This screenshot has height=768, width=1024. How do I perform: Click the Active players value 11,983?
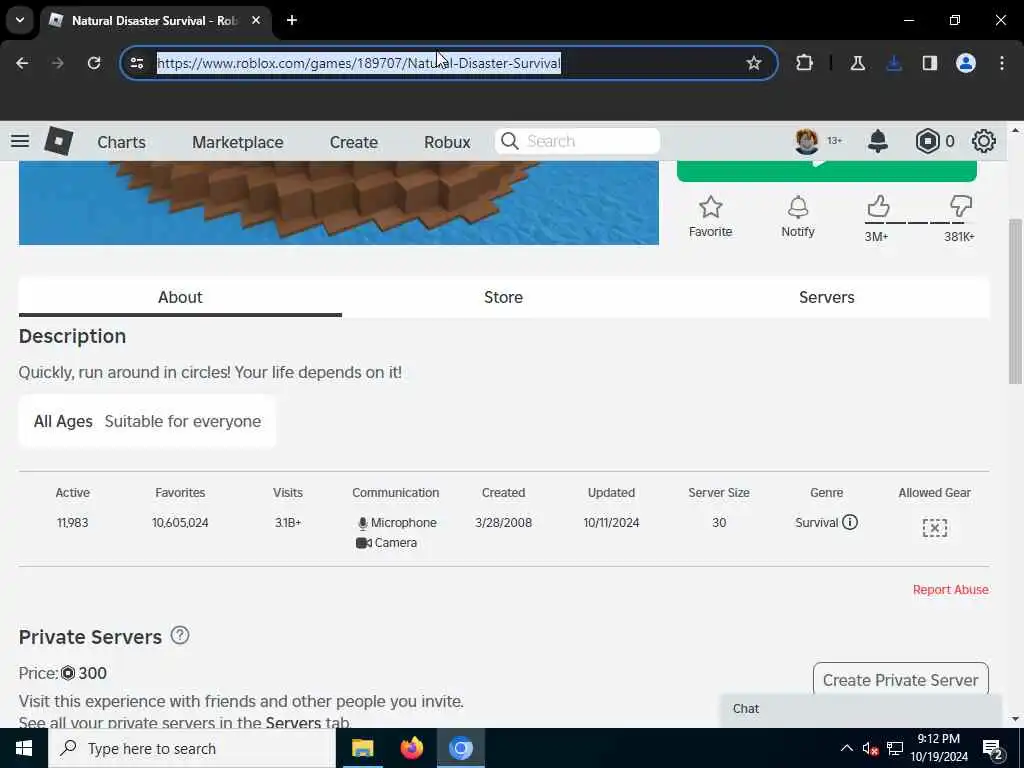point(72,522)
